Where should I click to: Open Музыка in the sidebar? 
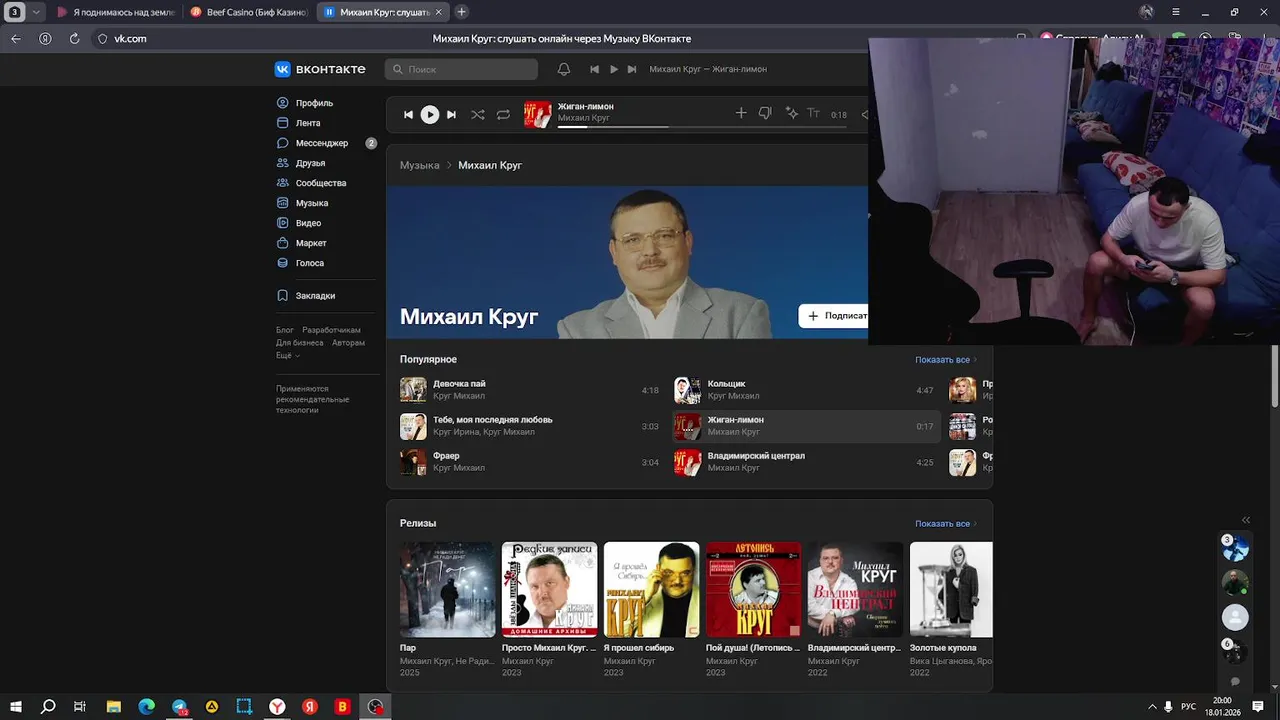pos(312,203)
